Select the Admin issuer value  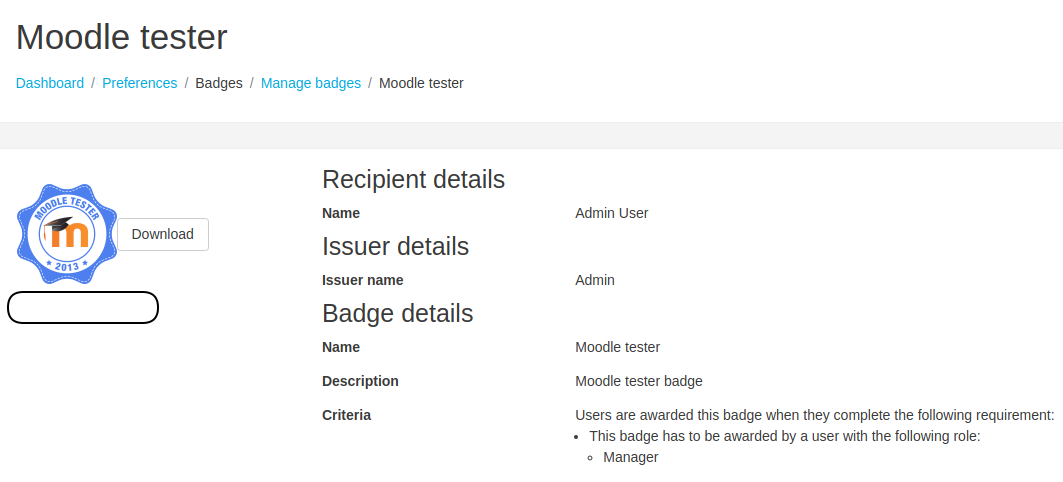[595, 280]
